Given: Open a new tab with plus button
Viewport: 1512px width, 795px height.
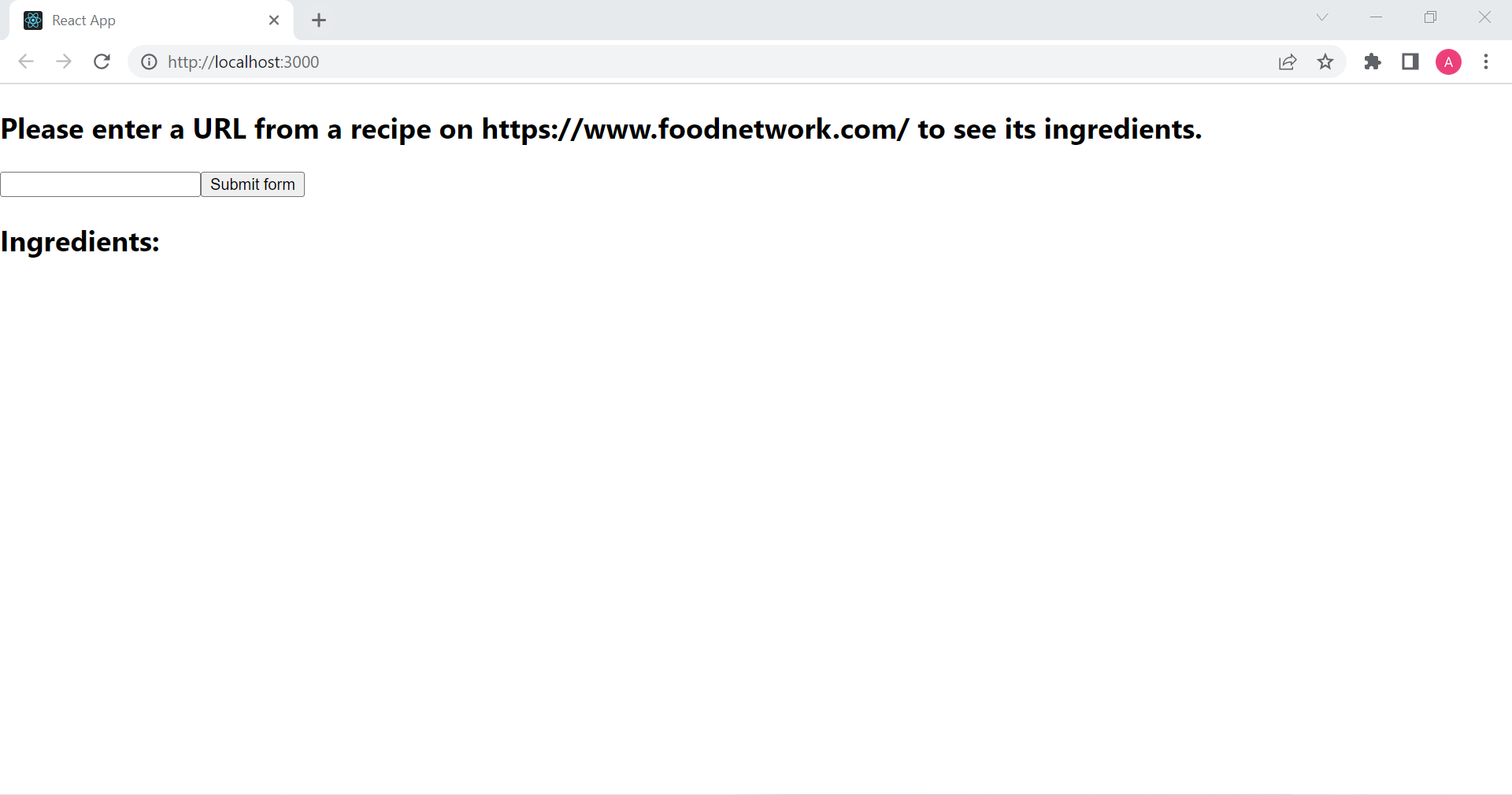Looking at the screenshot, I should pyautogui.click(x=319, y=20).
